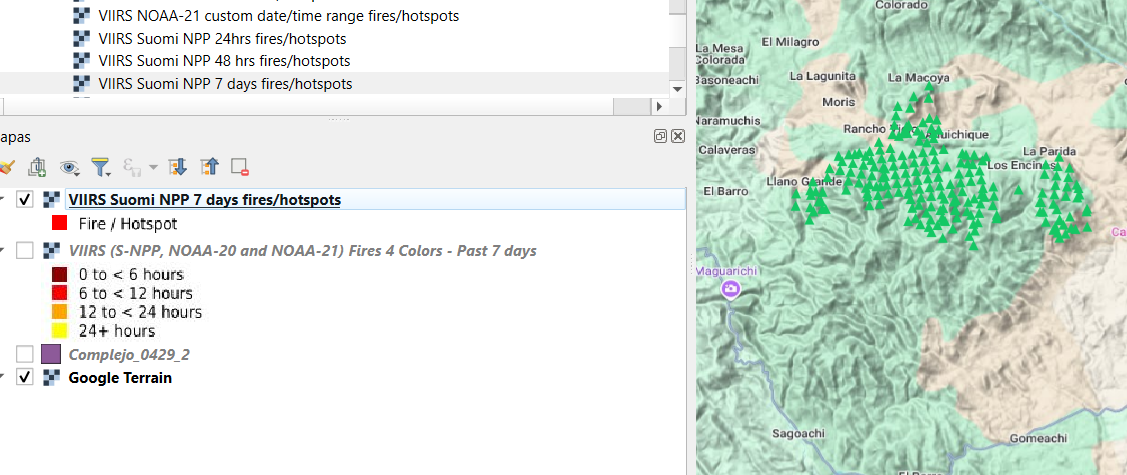This screenshot has height=475, width=1127.
Task: Click the Complejo_0429_2 purple color swatch
Action: click(51, 354)
